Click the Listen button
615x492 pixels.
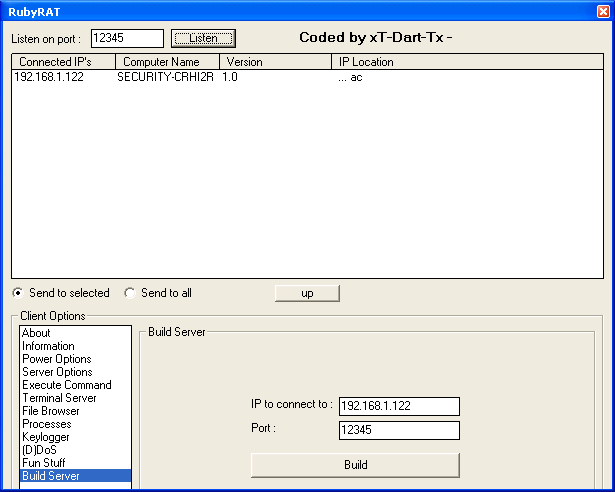[203, 38]
